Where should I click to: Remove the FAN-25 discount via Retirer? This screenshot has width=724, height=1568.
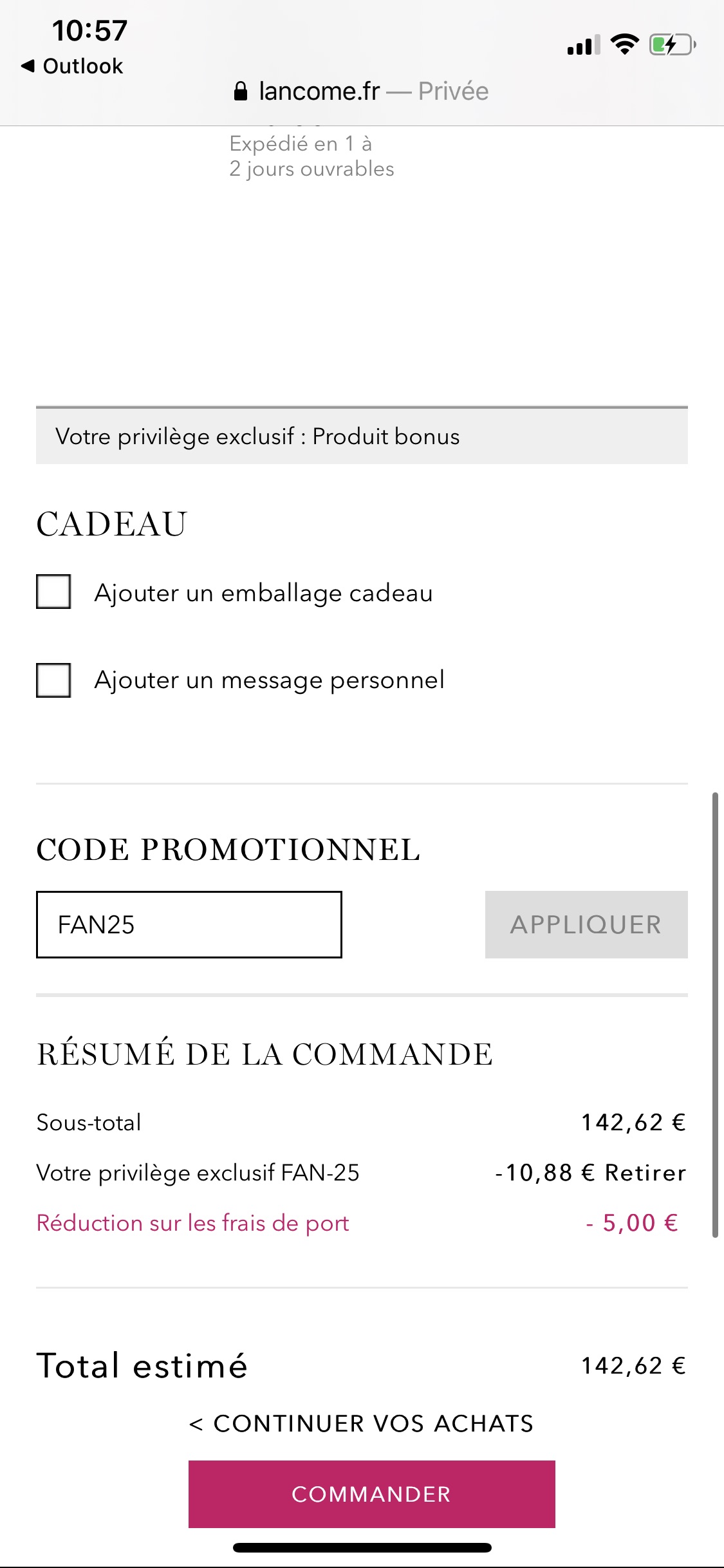(x=645, y=1173)
